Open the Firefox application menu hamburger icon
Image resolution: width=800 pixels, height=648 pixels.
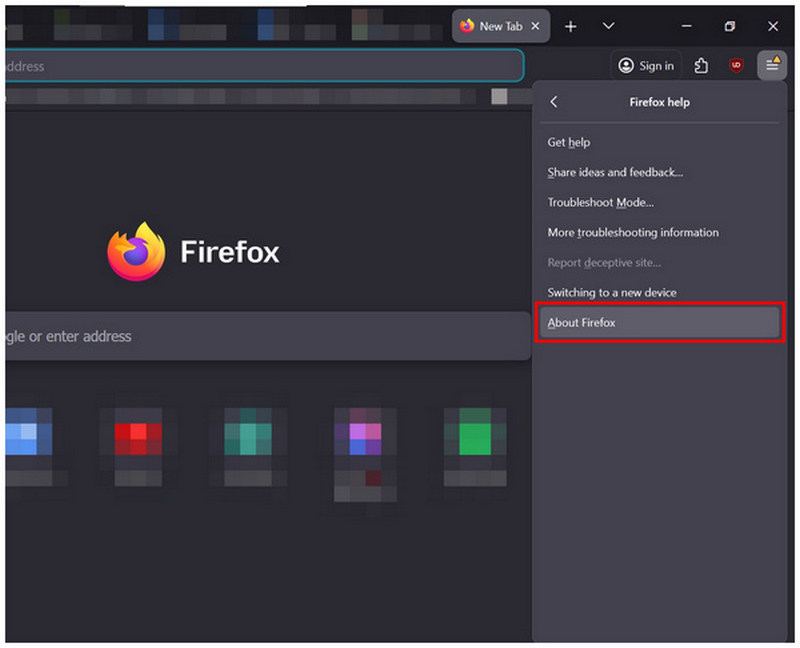pos(771,65)
